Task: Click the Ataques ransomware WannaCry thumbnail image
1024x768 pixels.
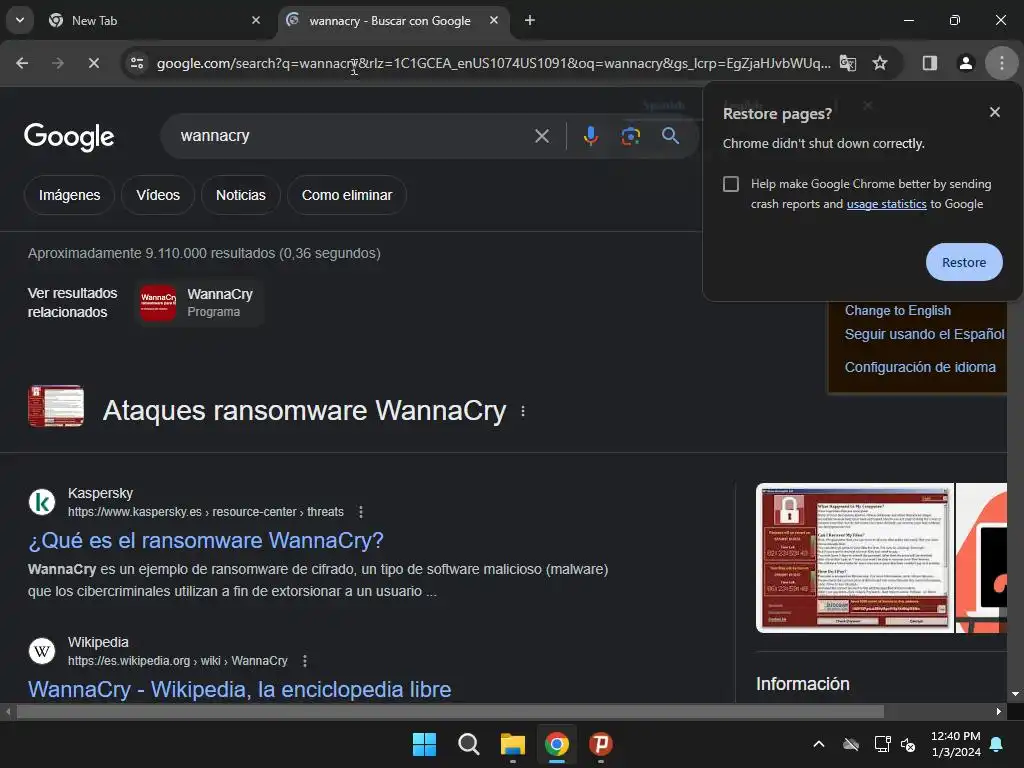Action: 56,406
